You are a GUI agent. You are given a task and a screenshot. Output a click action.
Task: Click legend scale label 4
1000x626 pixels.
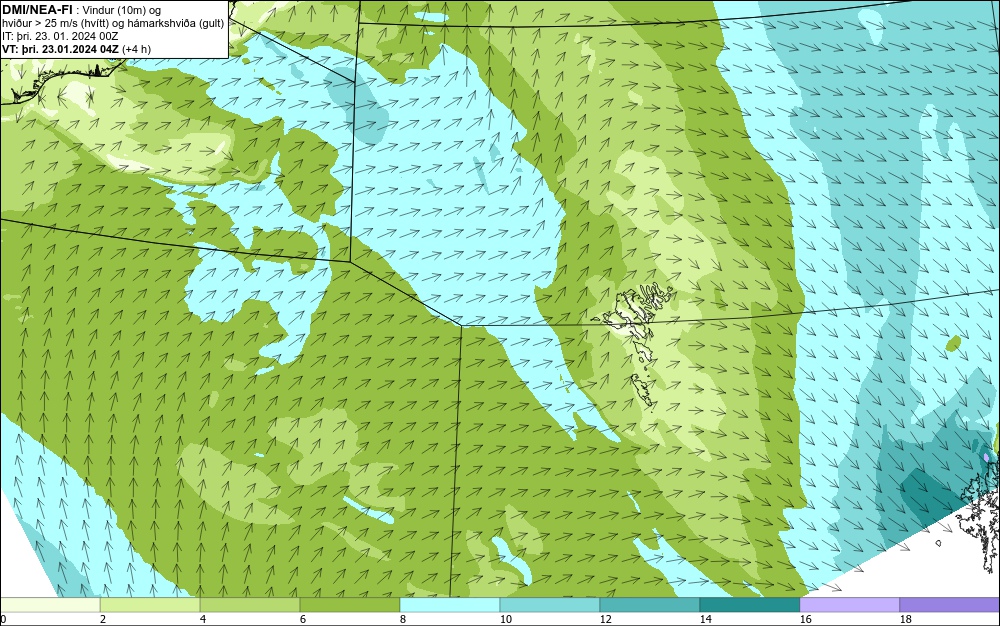pos(203,619)
